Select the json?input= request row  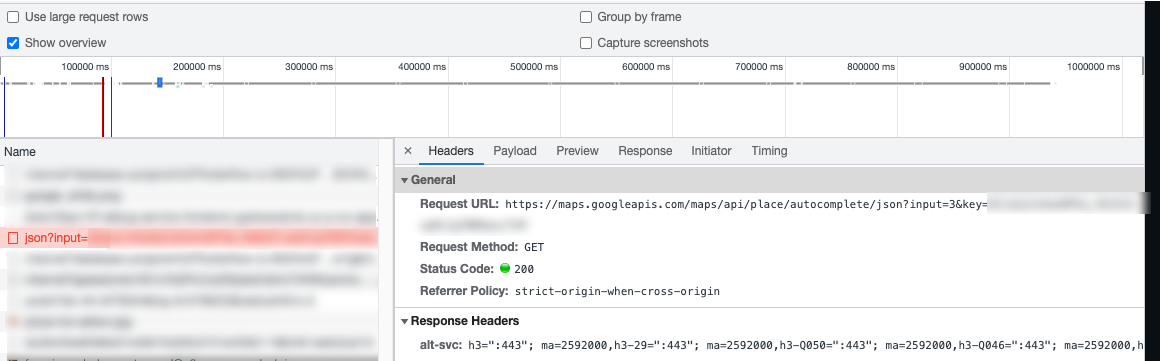189,238
